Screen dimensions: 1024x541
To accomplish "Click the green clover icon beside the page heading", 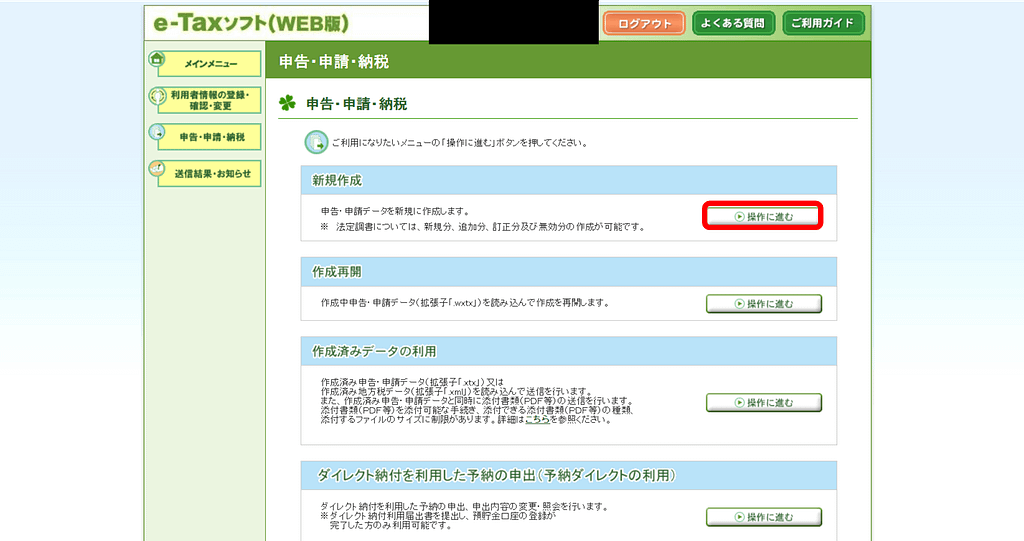I will point(288,103).
